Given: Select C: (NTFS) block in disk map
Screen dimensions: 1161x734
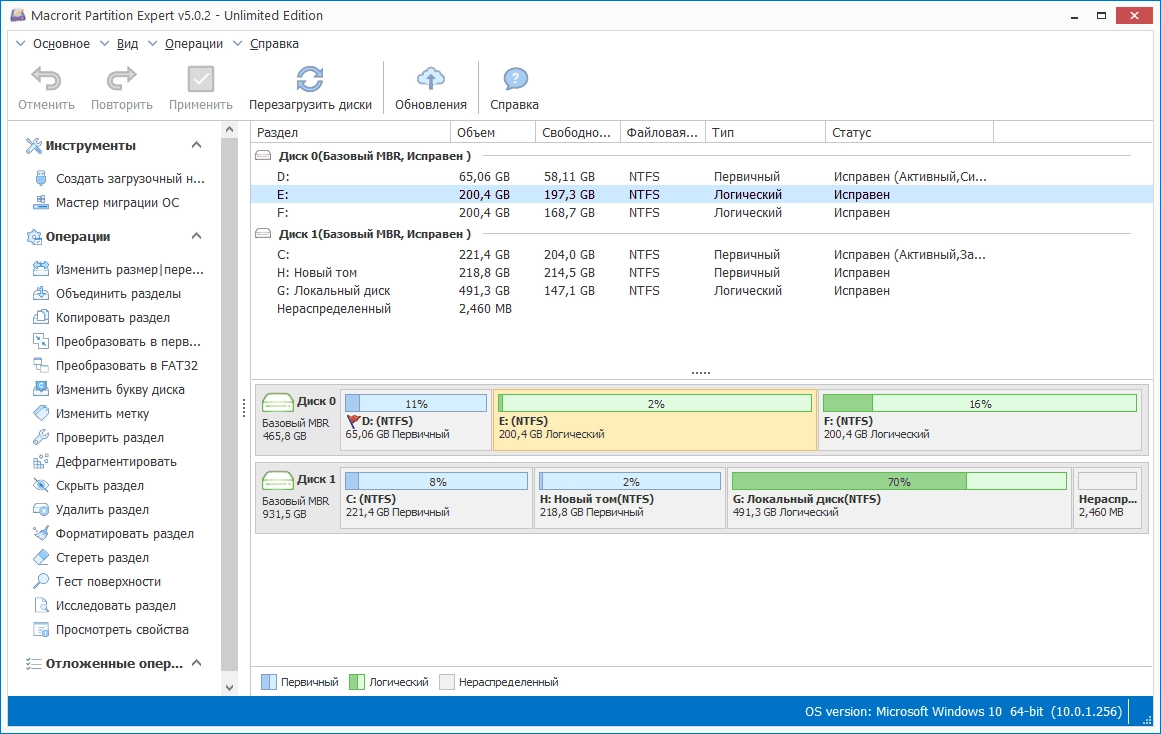Looking at the screenshot, I should tap(436, 498).
